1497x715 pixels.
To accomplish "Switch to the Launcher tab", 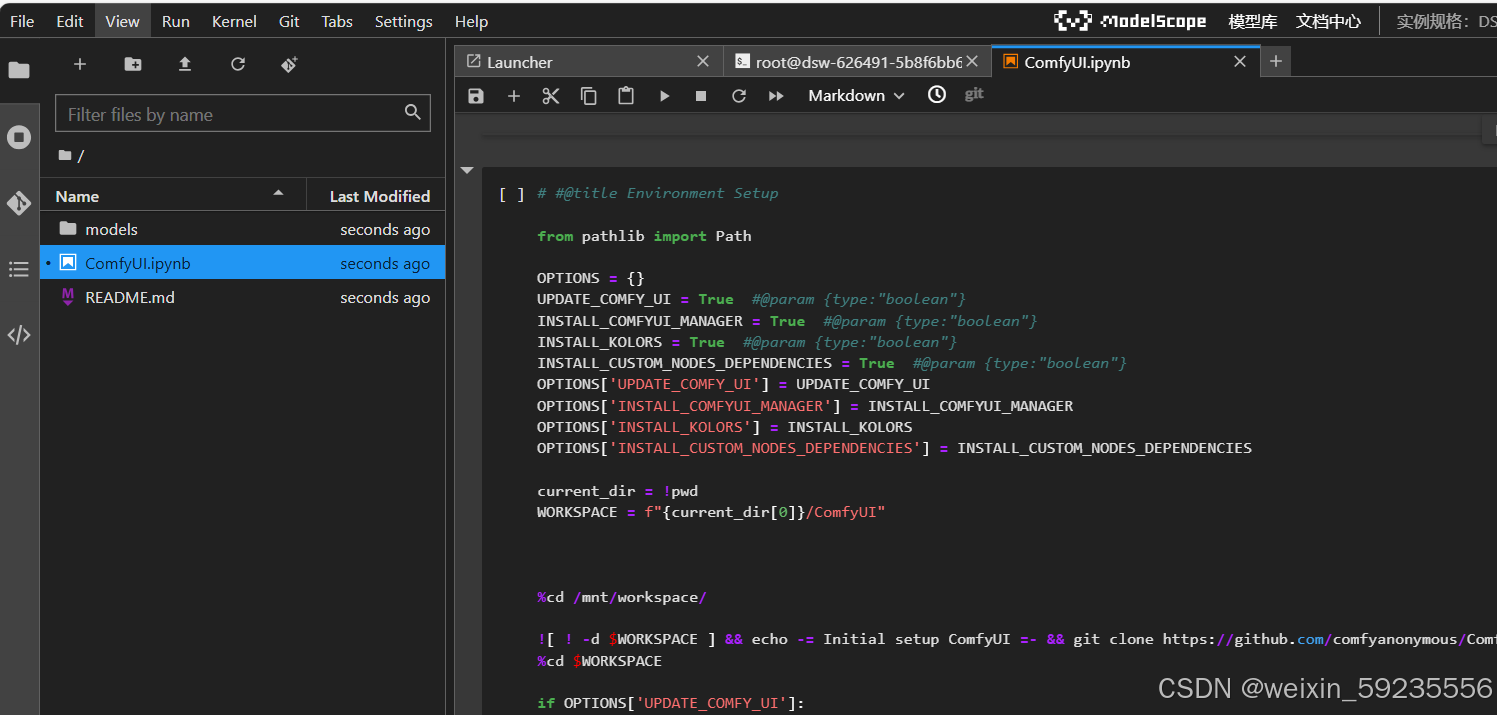I will click(588, 62).
